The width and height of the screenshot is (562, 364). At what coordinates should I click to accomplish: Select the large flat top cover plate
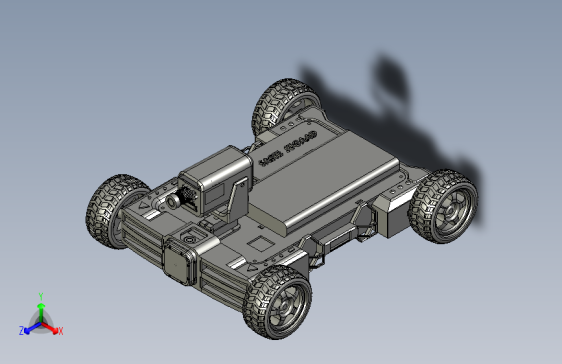pos(323,183)
